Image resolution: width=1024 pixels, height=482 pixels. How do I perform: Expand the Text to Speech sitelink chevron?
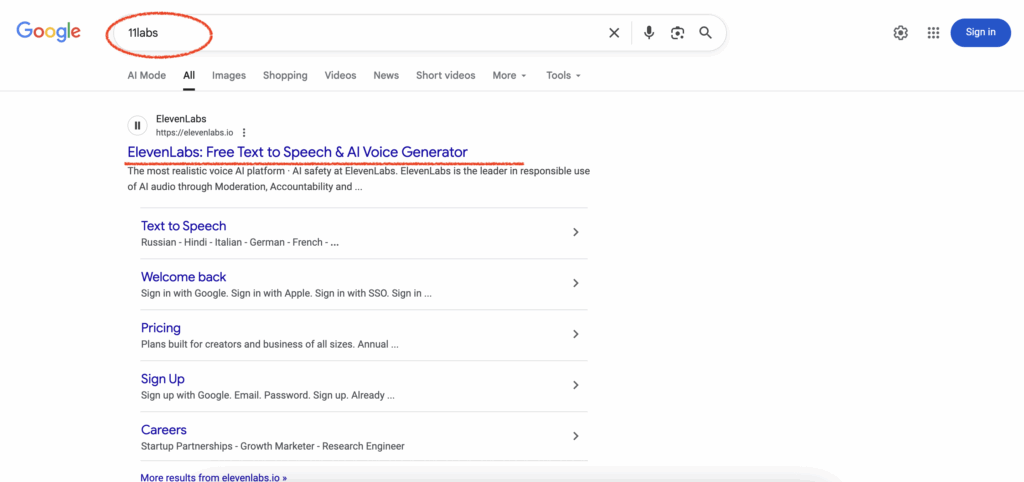[x=575, y=233]
